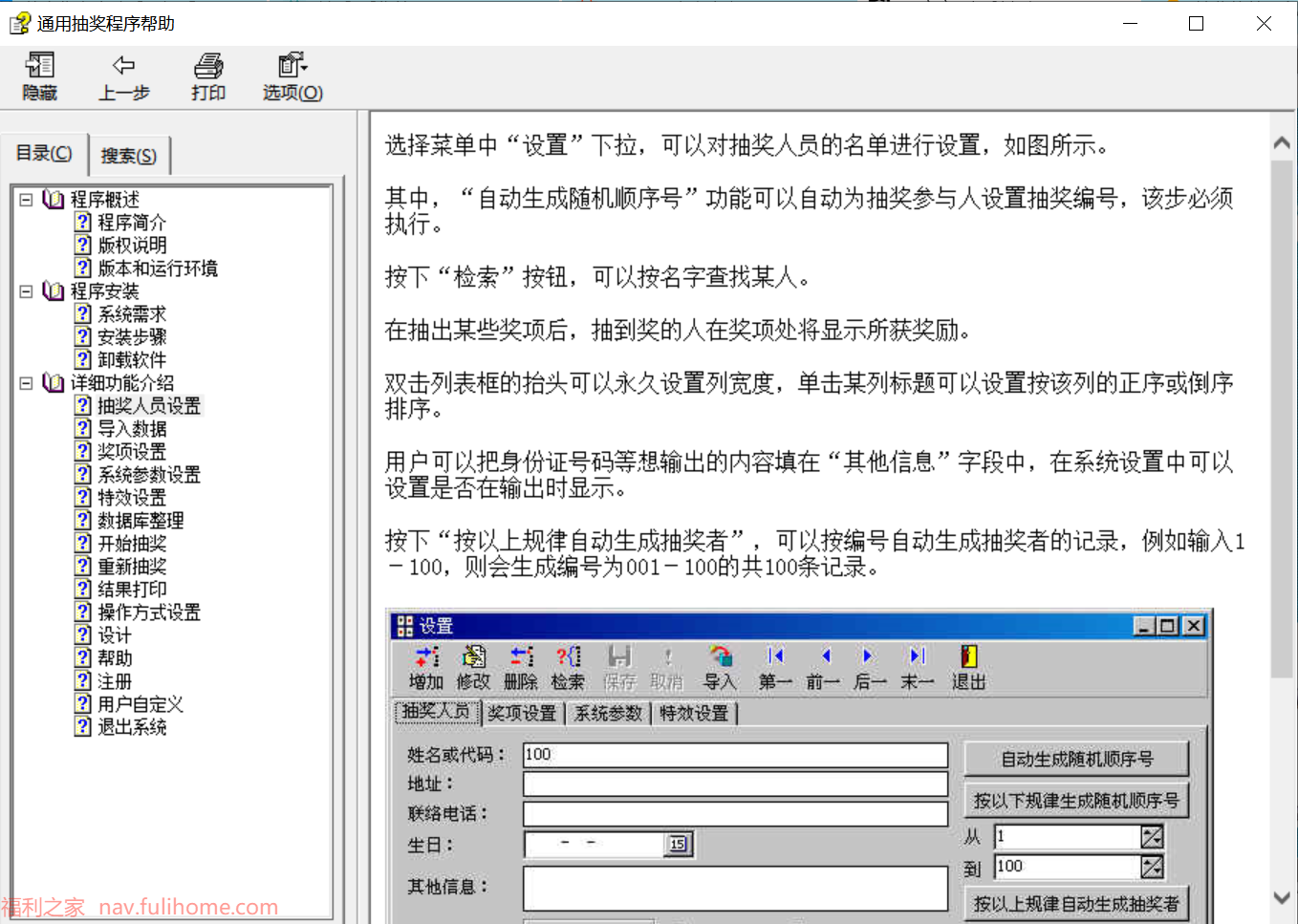Click the 结果打印 topic
The image size is (1298, 924).
[x=132, y=590]
